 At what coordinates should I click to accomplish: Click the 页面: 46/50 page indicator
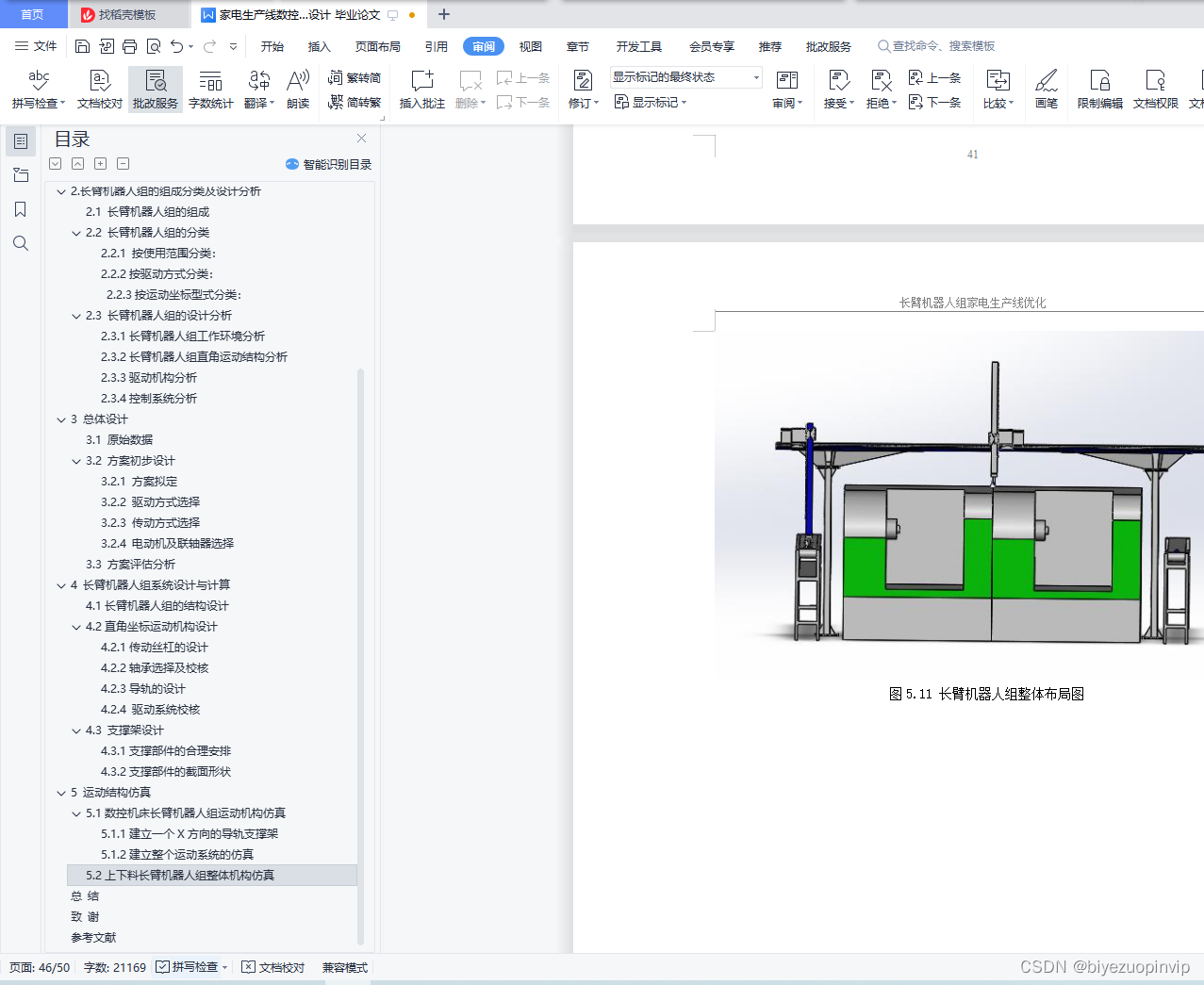(40, 967)
